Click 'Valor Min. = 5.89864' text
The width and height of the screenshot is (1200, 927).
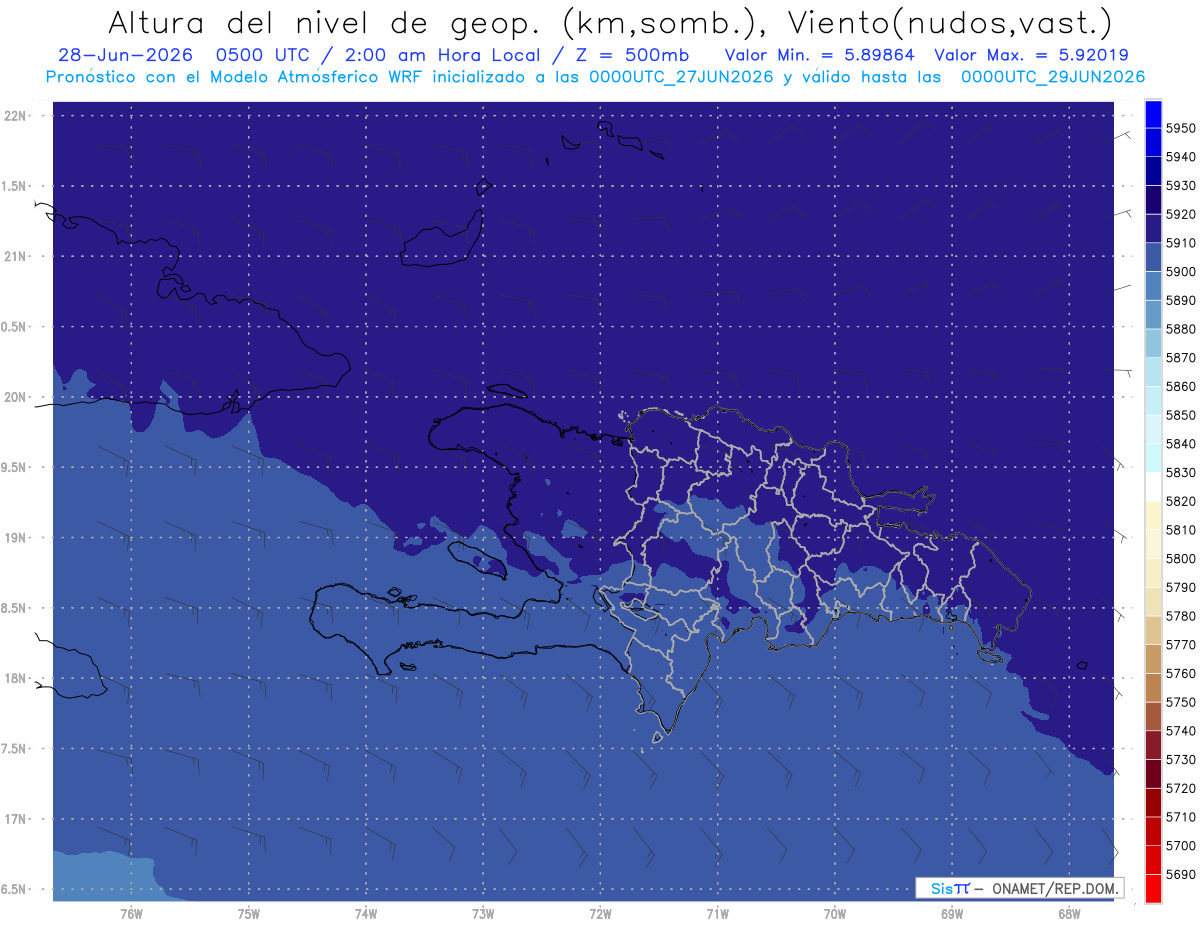click(820, 56)
